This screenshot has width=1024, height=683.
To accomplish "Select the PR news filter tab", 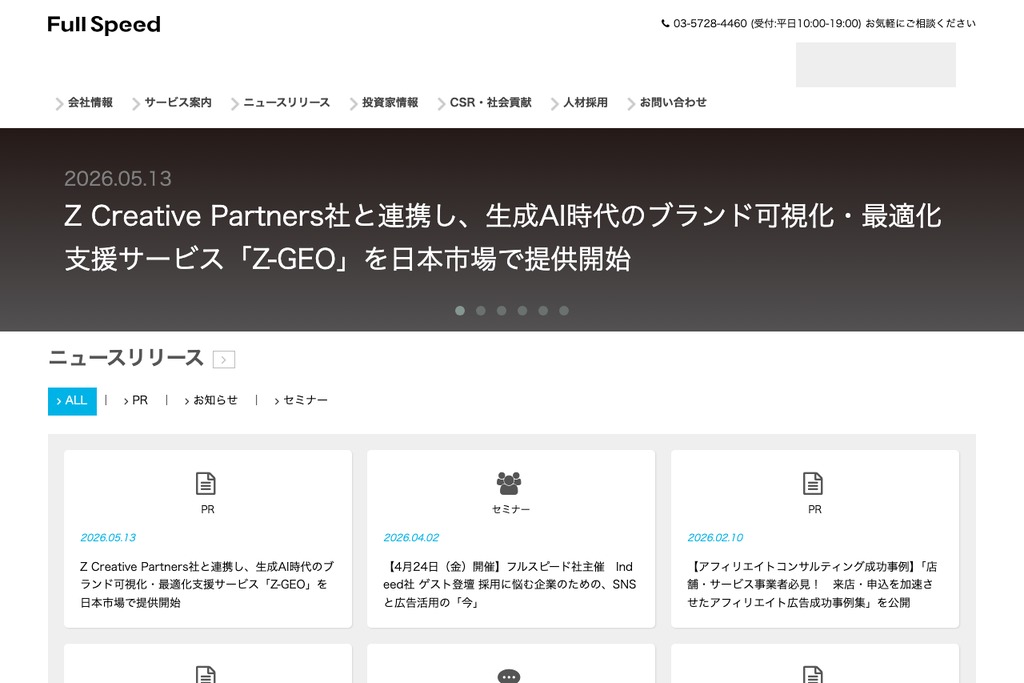I will click(136, 400).
